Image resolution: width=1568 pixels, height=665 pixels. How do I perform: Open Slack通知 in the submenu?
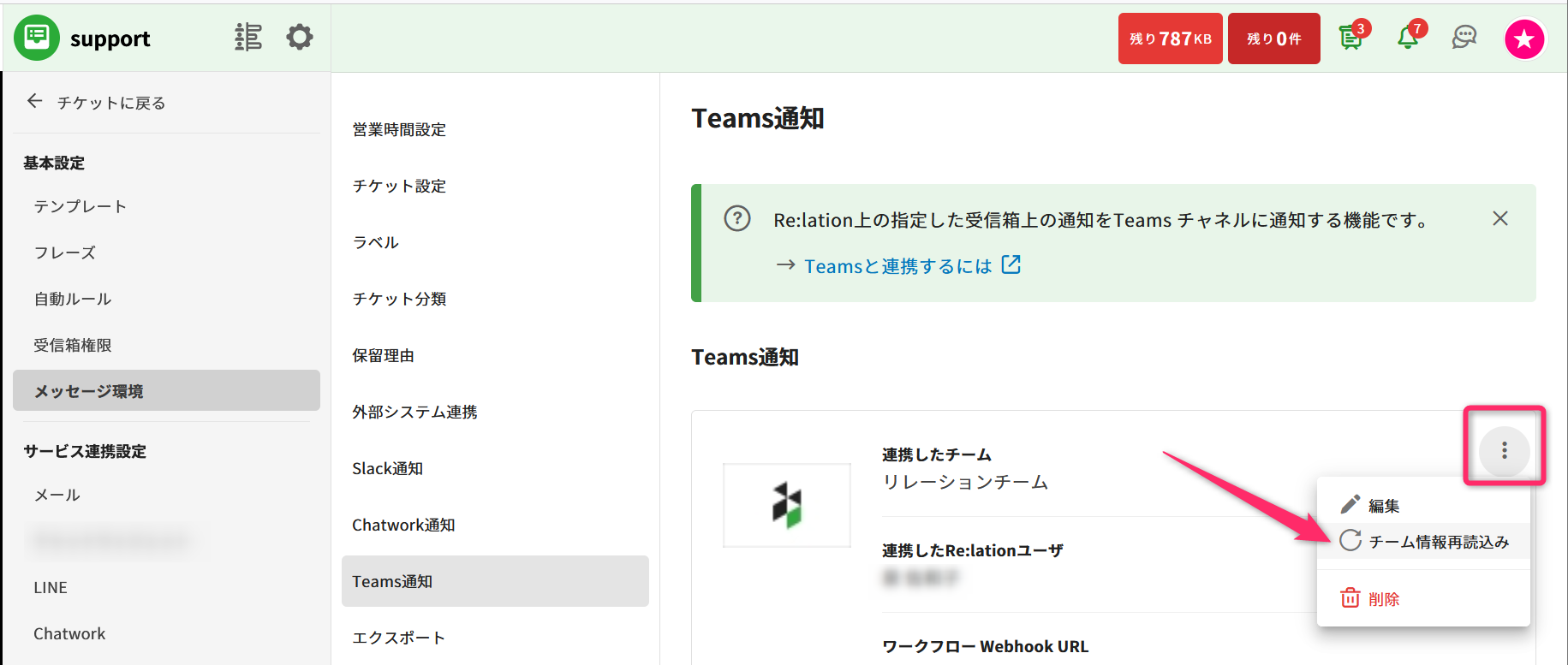coord(387,468)
